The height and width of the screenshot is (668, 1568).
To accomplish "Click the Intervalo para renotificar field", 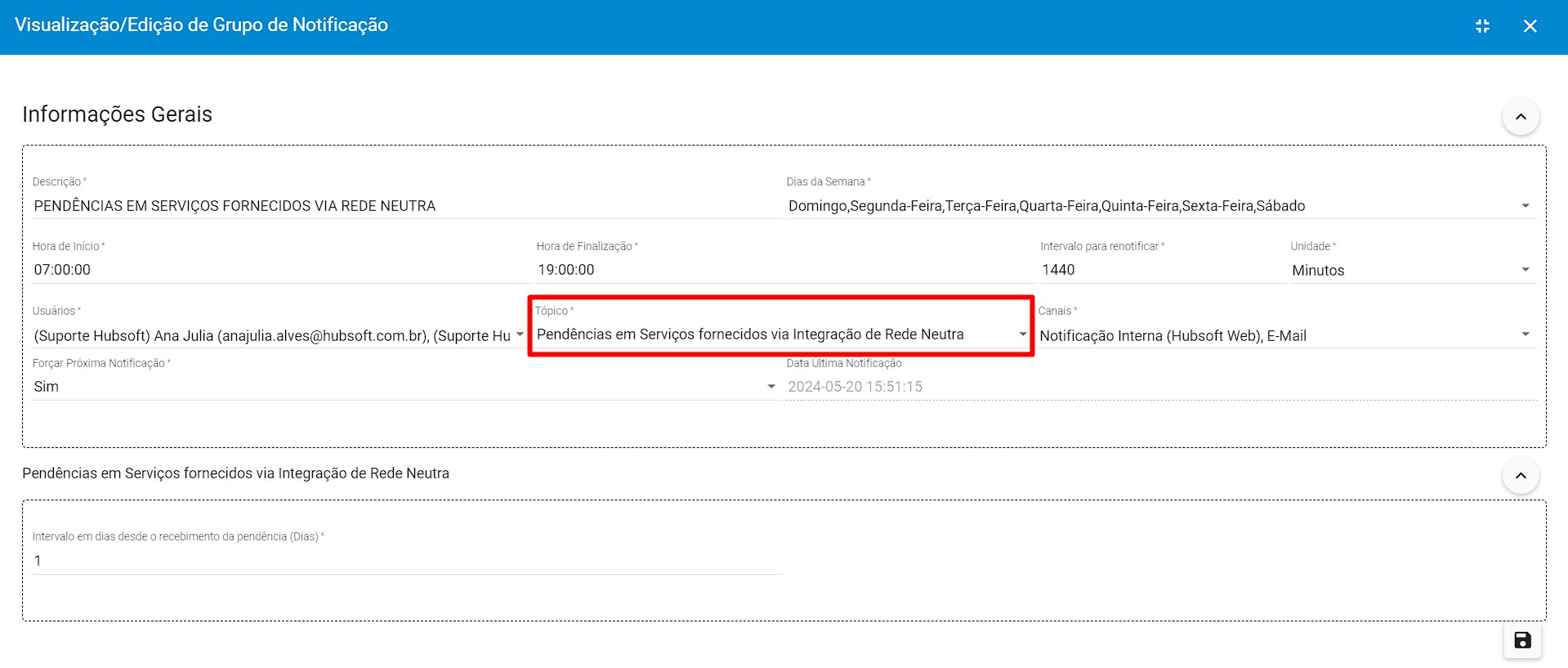I will tap(1161, 270).
